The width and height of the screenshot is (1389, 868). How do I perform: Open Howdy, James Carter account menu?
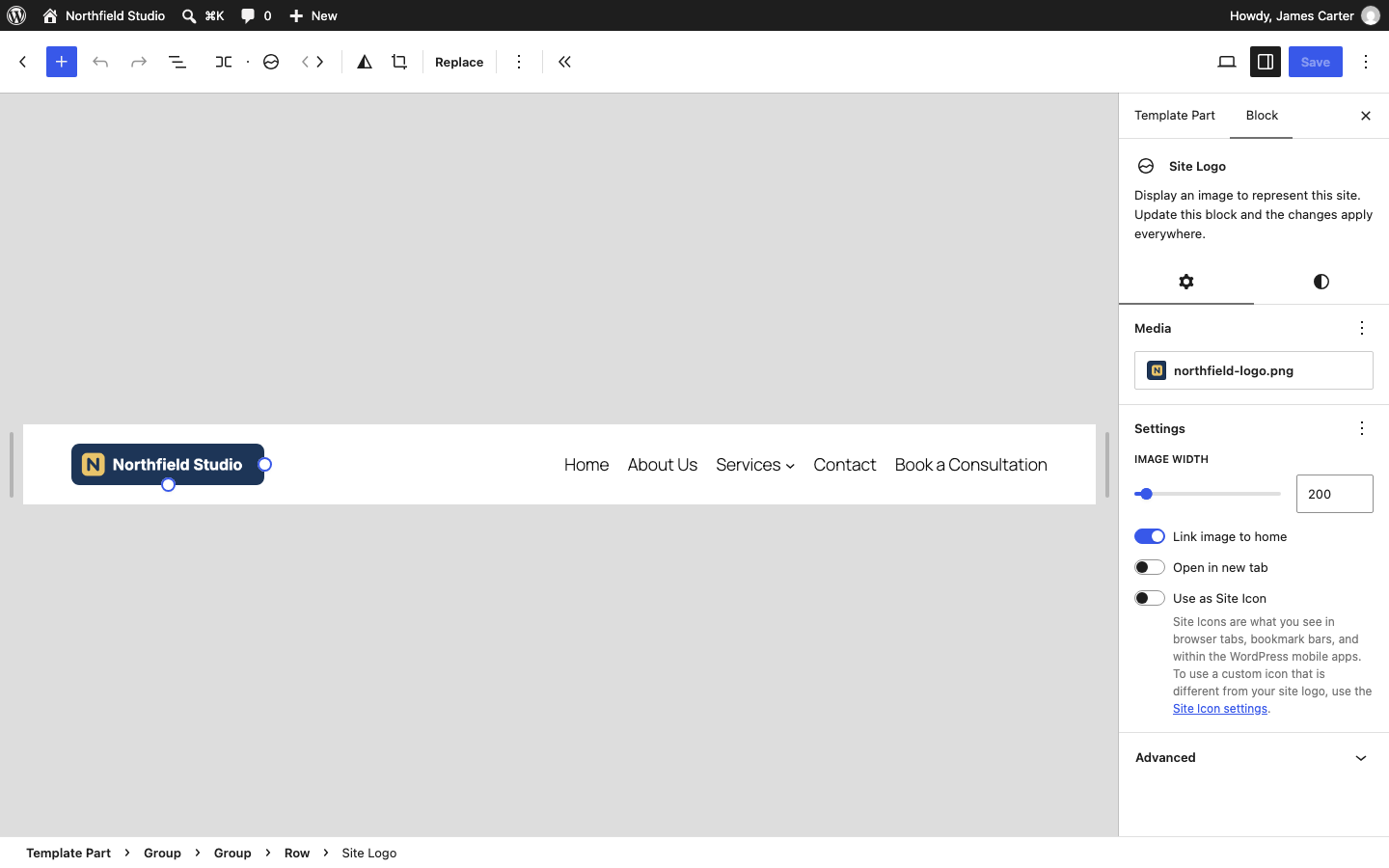(x=1304, y=15)
